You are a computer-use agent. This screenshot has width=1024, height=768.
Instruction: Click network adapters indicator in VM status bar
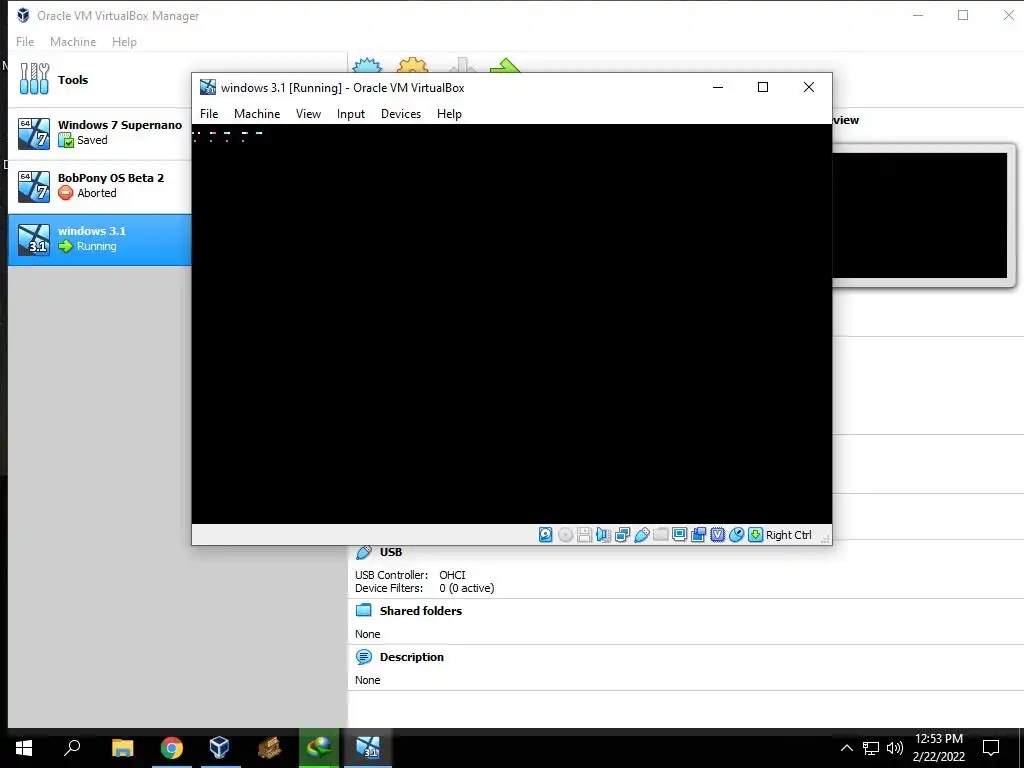pyautogui.click(x=622, y=535)
